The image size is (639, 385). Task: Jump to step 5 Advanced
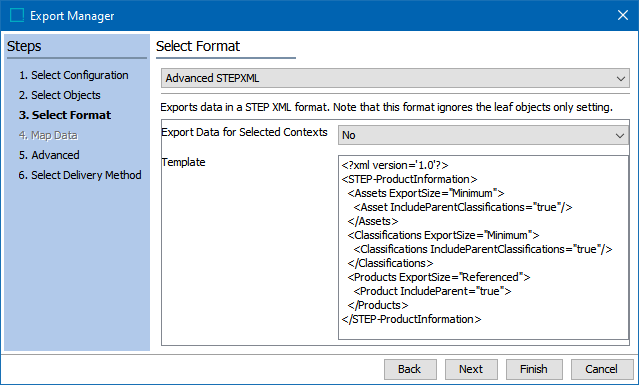coord(49,155)
